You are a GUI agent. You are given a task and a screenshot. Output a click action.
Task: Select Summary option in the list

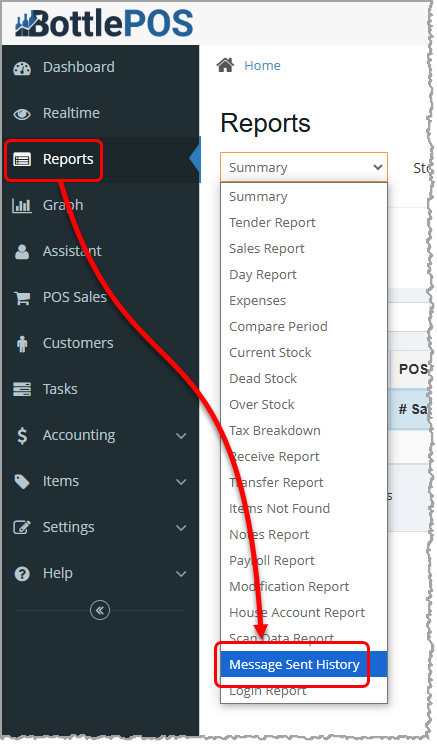pyautogui.click(x=304, y=197)
